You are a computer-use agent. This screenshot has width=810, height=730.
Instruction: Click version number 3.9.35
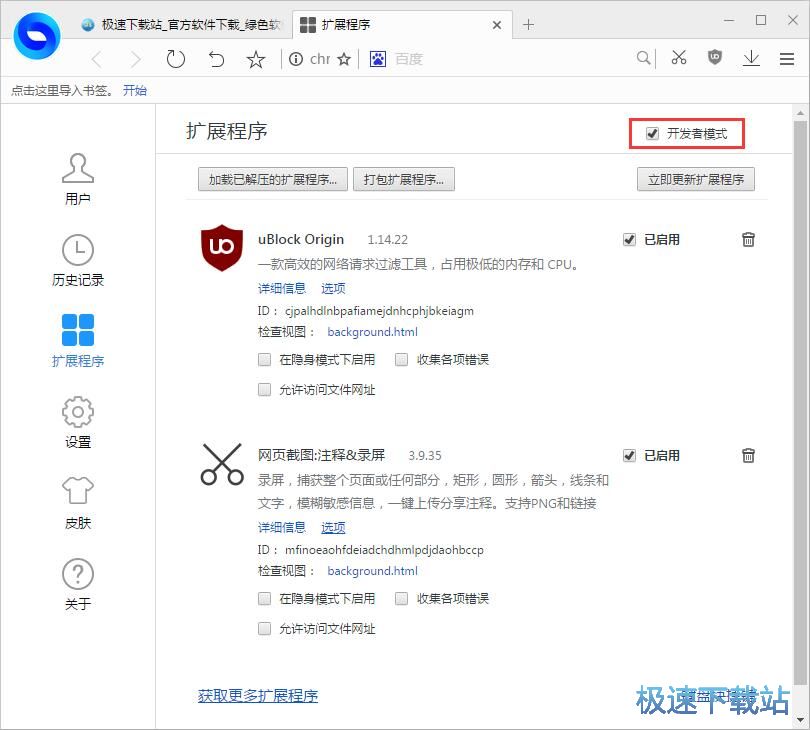[x=425, y=456]
